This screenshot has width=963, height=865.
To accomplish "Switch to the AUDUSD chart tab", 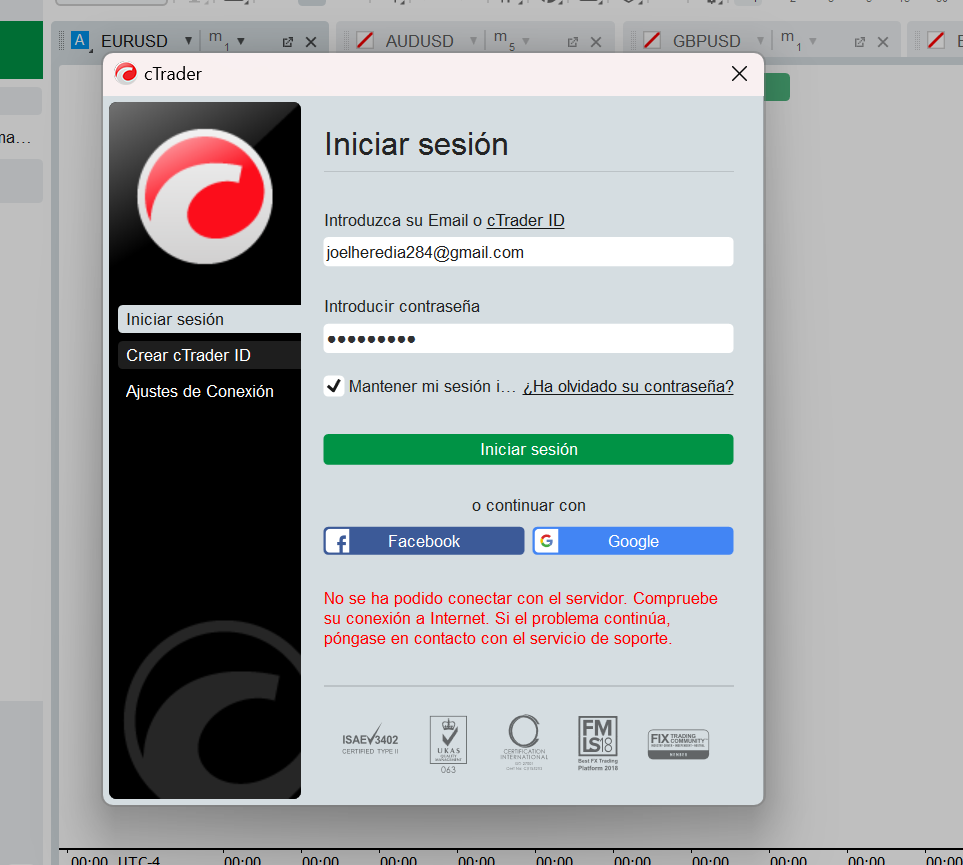I will coord(419,41).
